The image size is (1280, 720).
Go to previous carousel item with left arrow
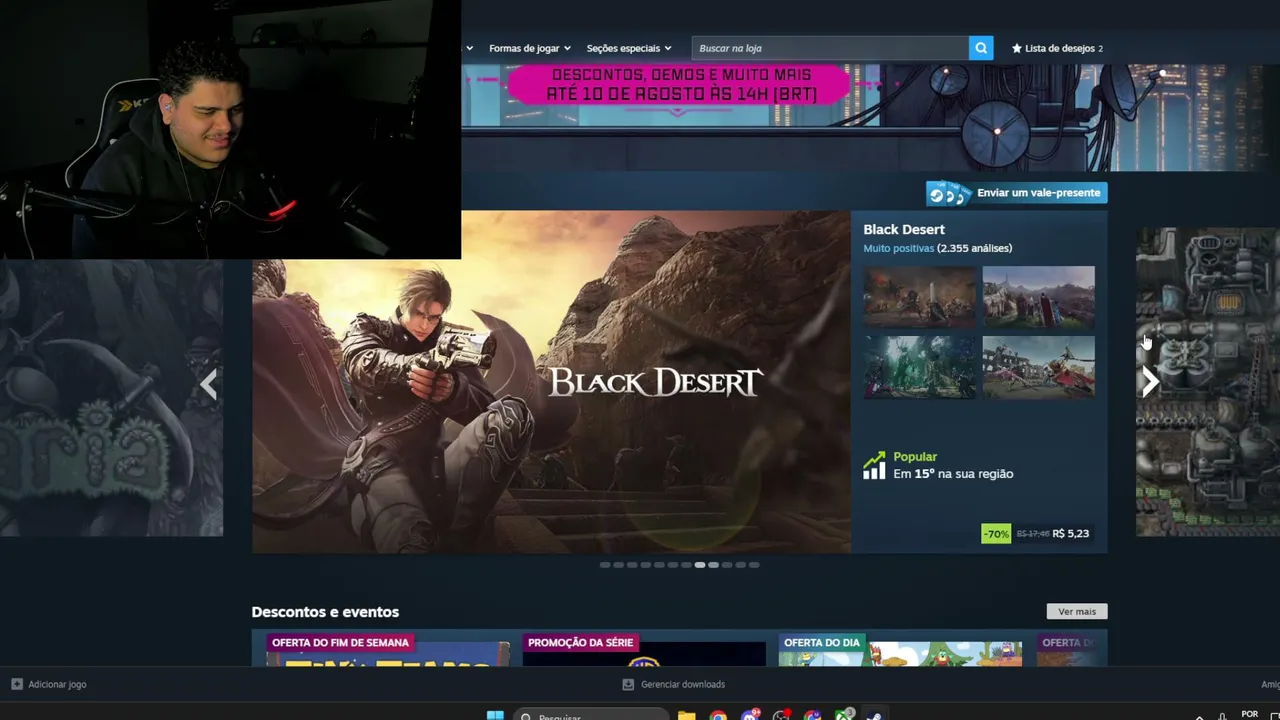click(x=208, y=384)
